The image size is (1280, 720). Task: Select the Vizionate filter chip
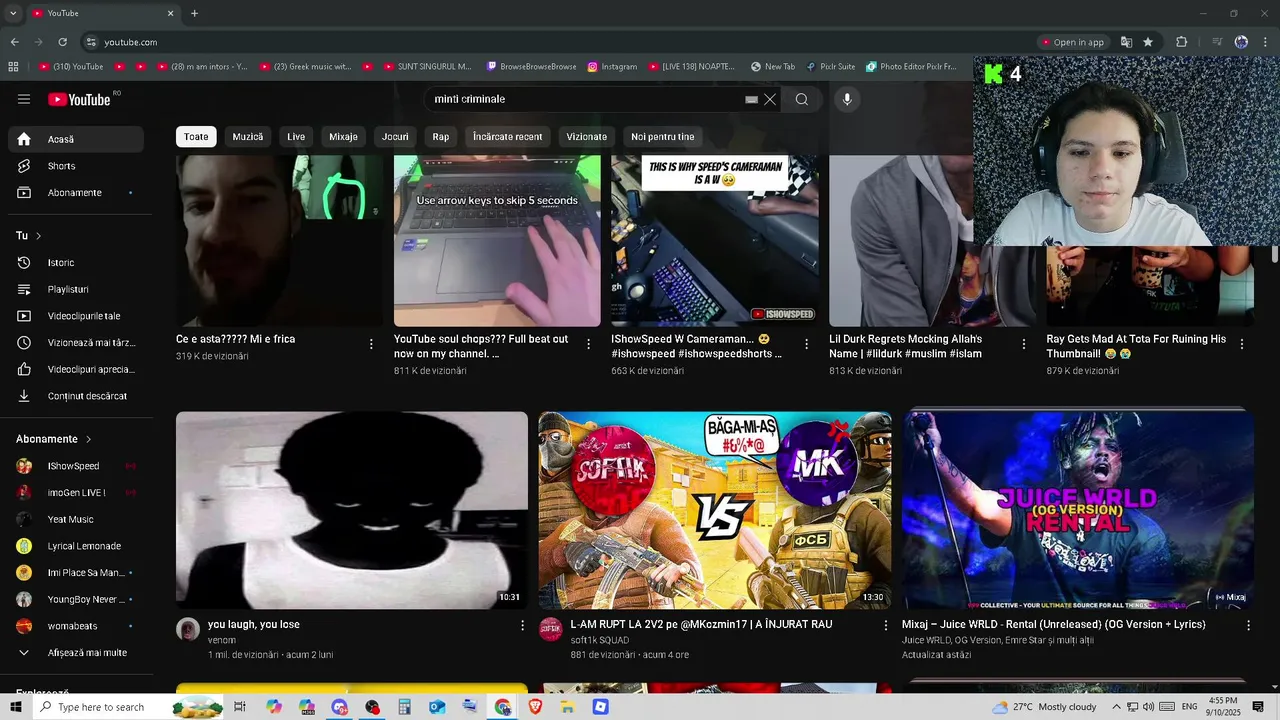(587, 137)
